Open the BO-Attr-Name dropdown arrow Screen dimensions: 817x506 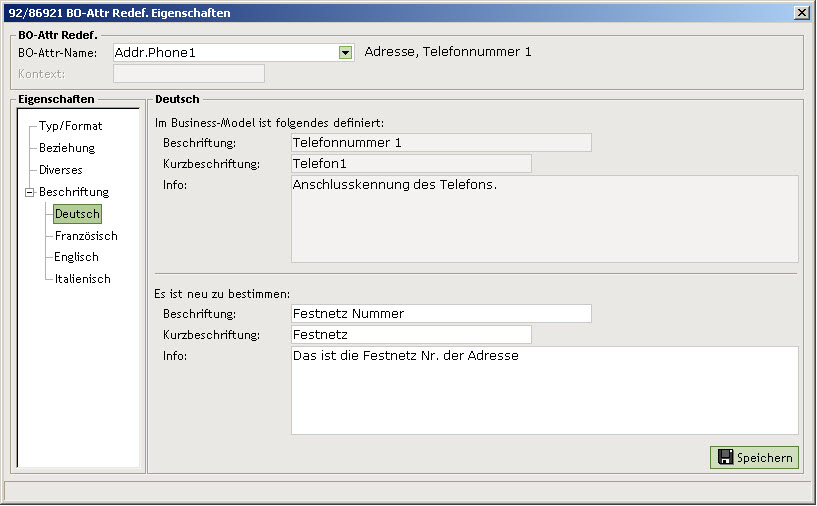tap(345, 53)
